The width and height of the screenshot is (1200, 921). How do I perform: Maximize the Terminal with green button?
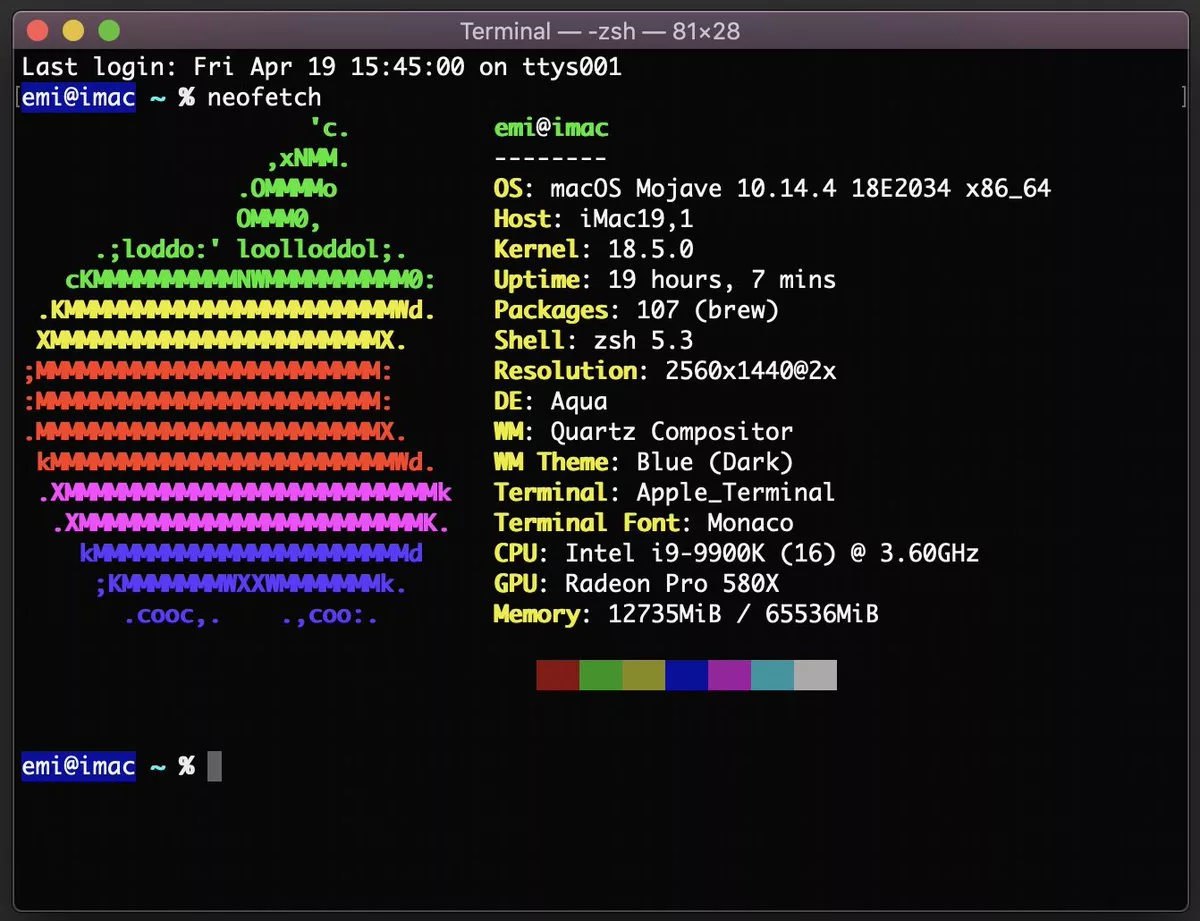(108, 31)
